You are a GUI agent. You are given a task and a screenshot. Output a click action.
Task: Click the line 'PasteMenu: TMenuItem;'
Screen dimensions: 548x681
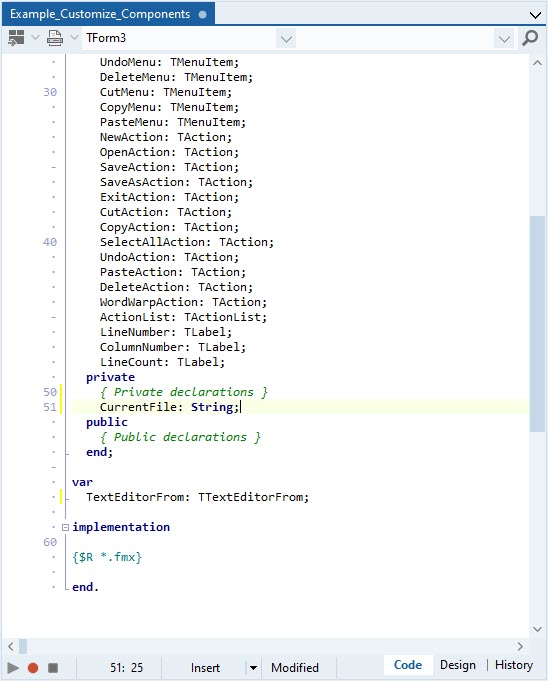pyautogui.click(x=173, y=122)
